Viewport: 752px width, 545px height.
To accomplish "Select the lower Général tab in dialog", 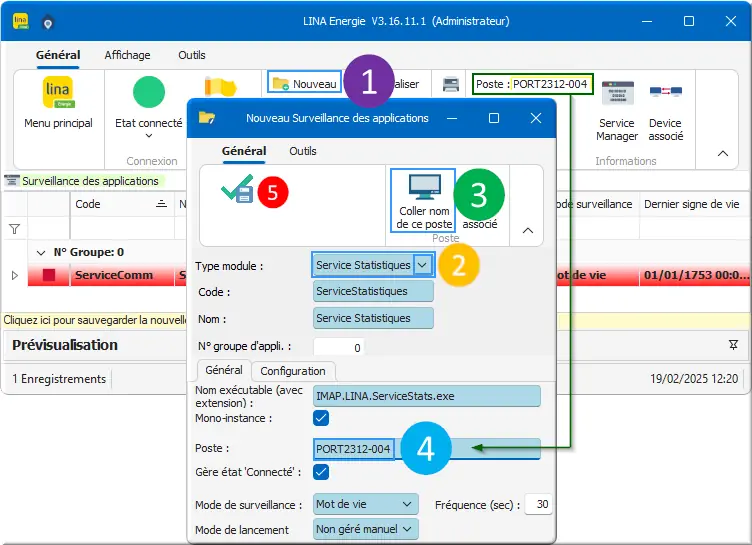I will click(224, 370).
